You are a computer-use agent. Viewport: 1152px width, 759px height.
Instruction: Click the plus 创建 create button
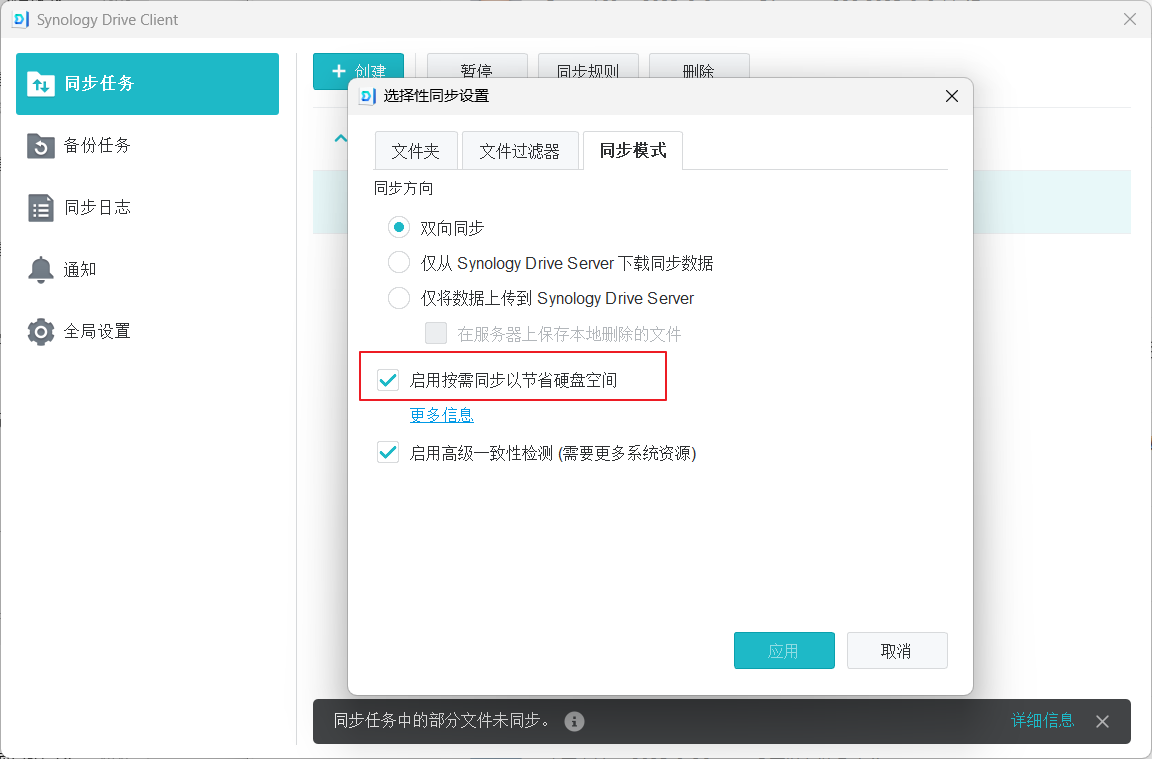point(359,71)
